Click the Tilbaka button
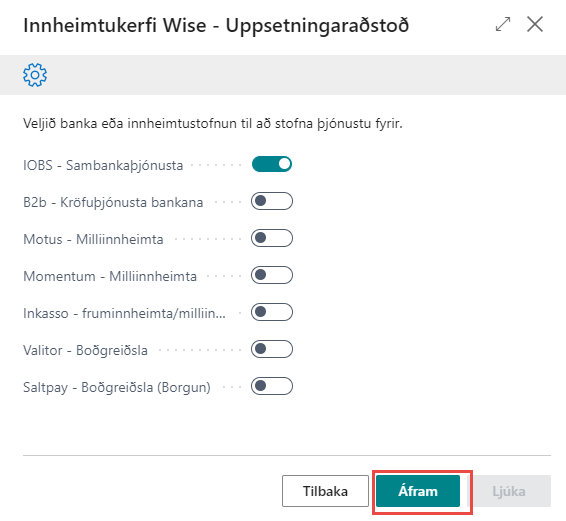 [325, 491]
